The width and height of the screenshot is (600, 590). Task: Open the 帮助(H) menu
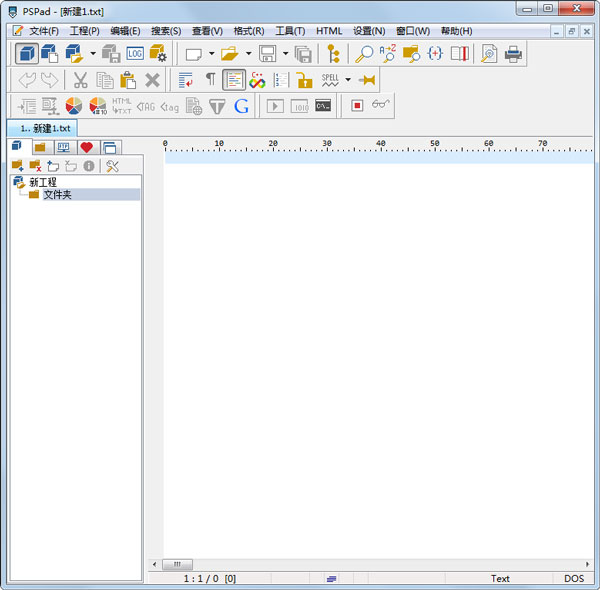(457, 31)
